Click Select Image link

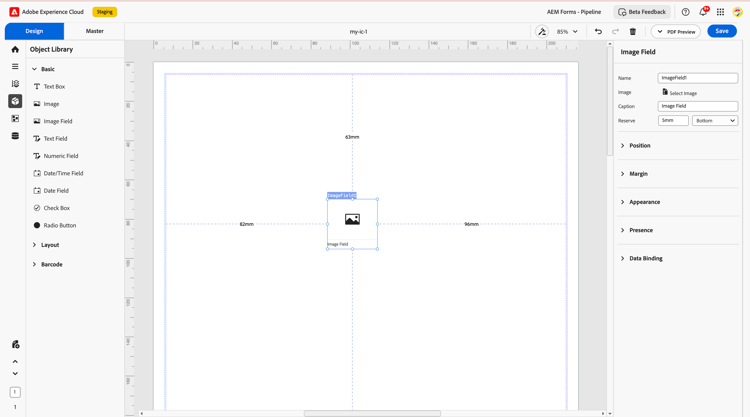pyautogui.click(x=680, y=93)
